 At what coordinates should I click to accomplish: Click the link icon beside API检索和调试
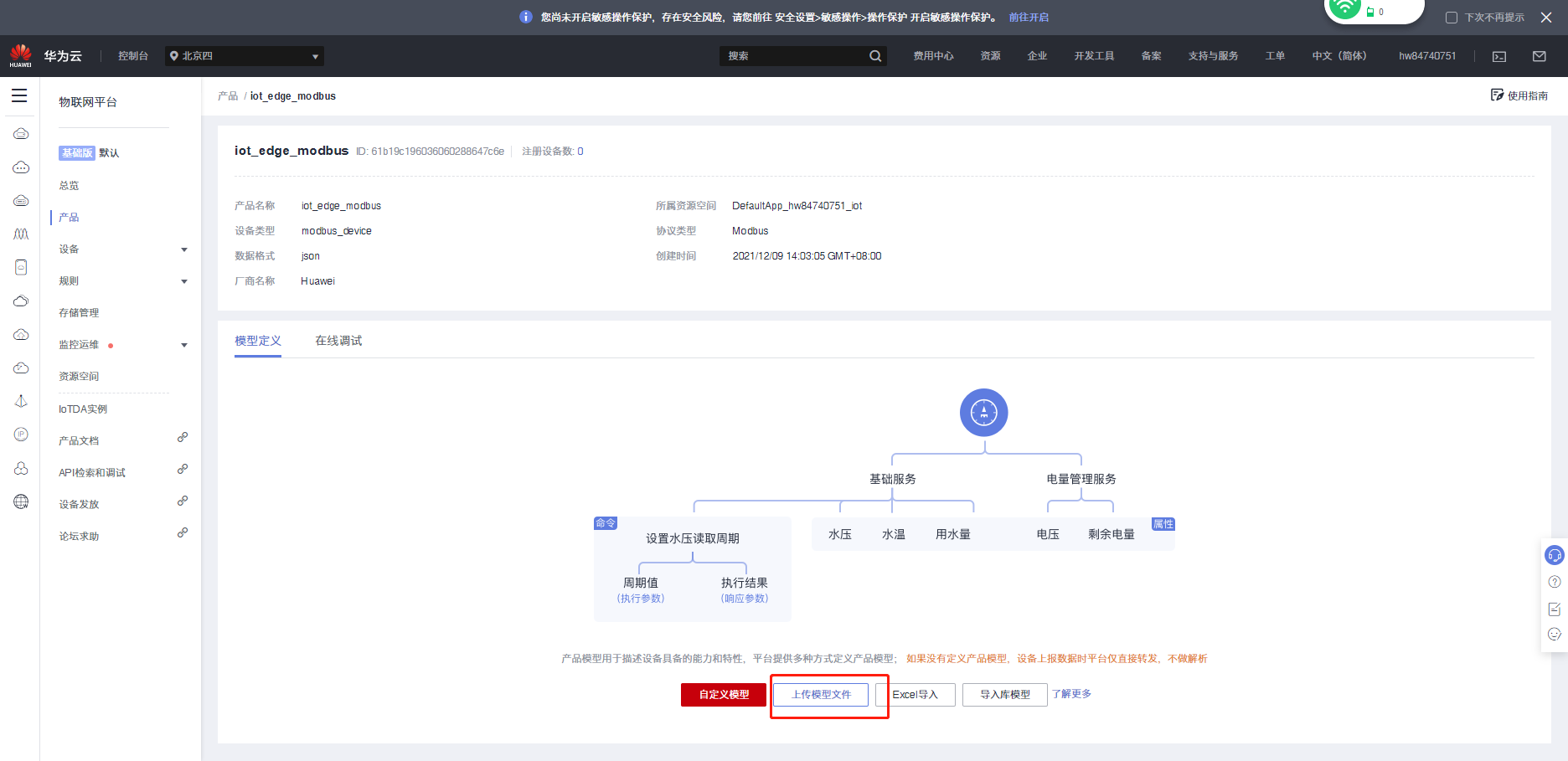pos(183,469)
